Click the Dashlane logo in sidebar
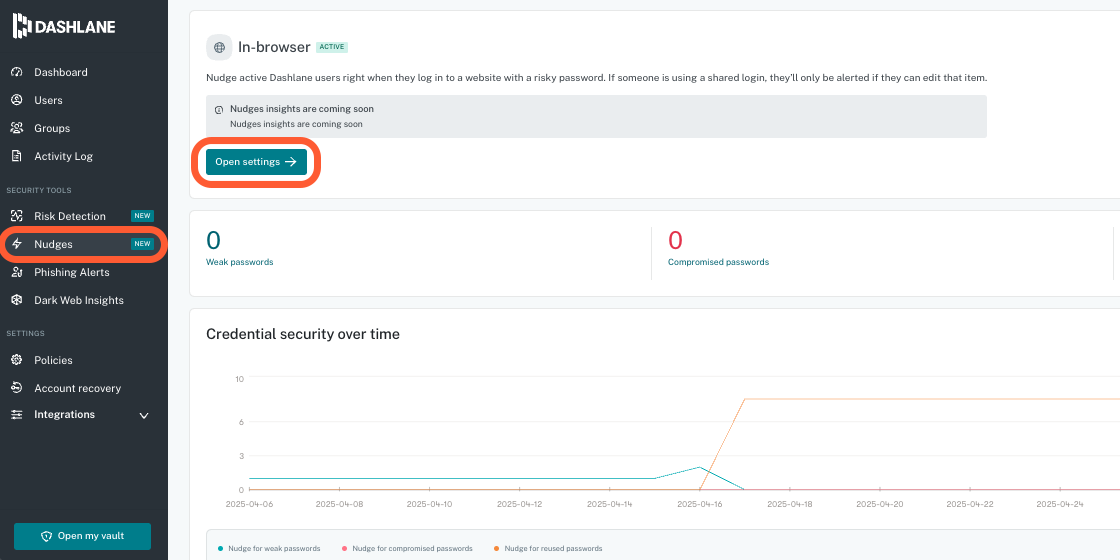This screenshot has height=560, width=1120. point(64,27)
